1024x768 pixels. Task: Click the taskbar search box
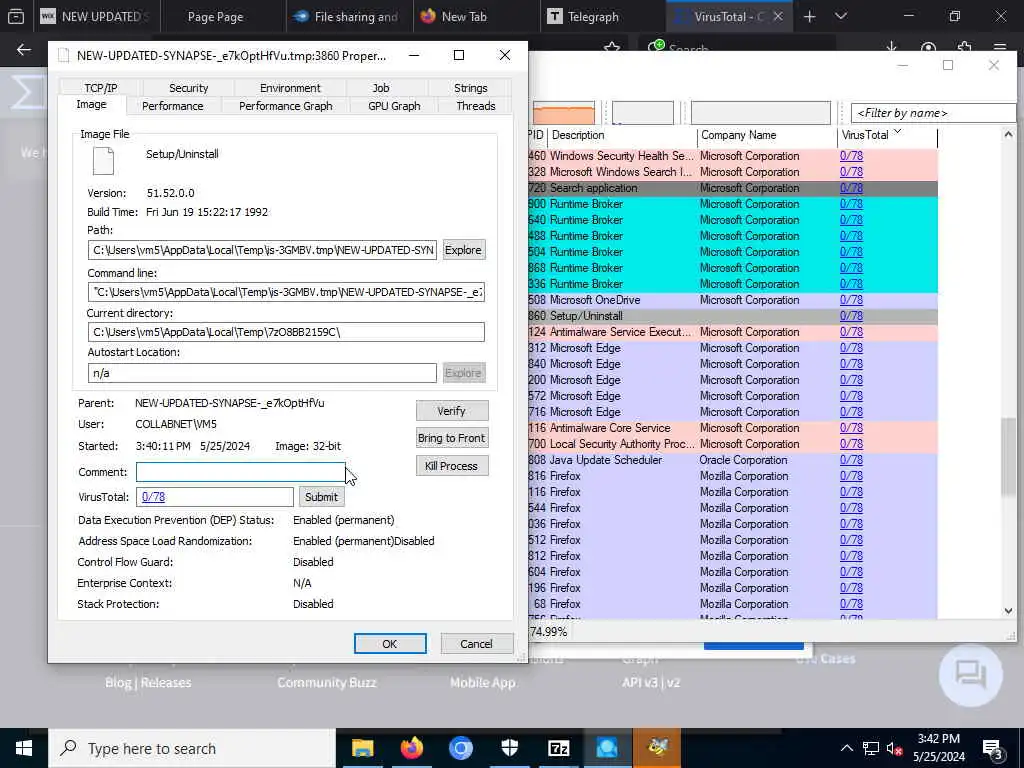(x=192, y=748)
